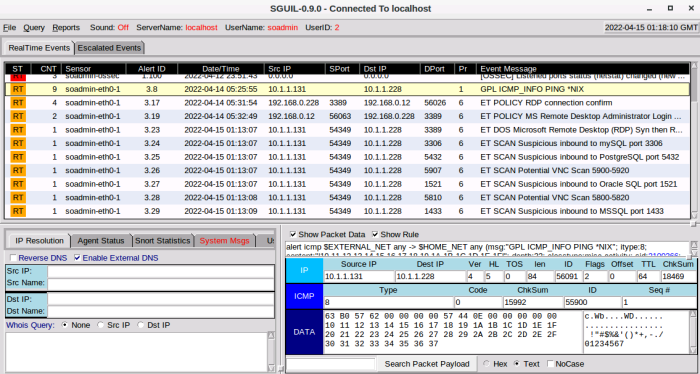Click the event list vertical scrollbar

[694, 141]
